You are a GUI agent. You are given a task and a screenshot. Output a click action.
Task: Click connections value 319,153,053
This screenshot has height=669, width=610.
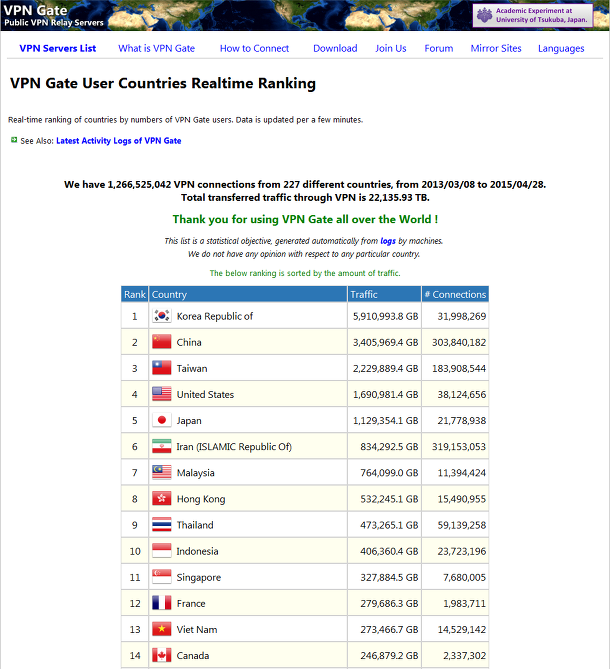[x=459, y=447]
